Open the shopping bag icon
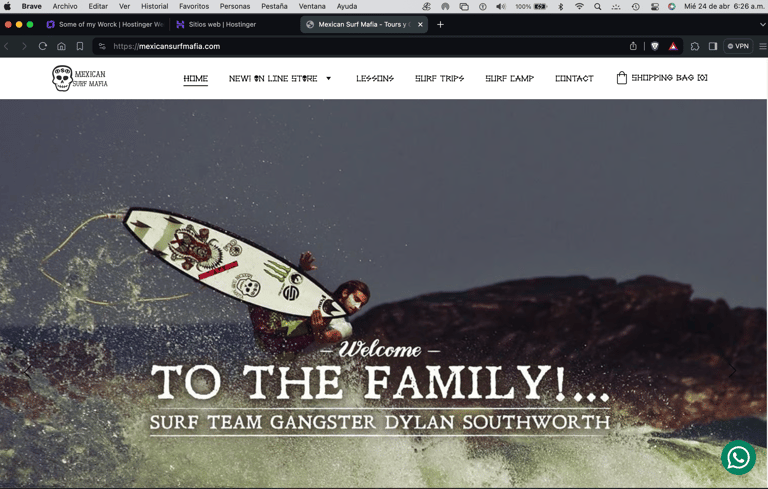768x489 pixels. click(622, 78)
